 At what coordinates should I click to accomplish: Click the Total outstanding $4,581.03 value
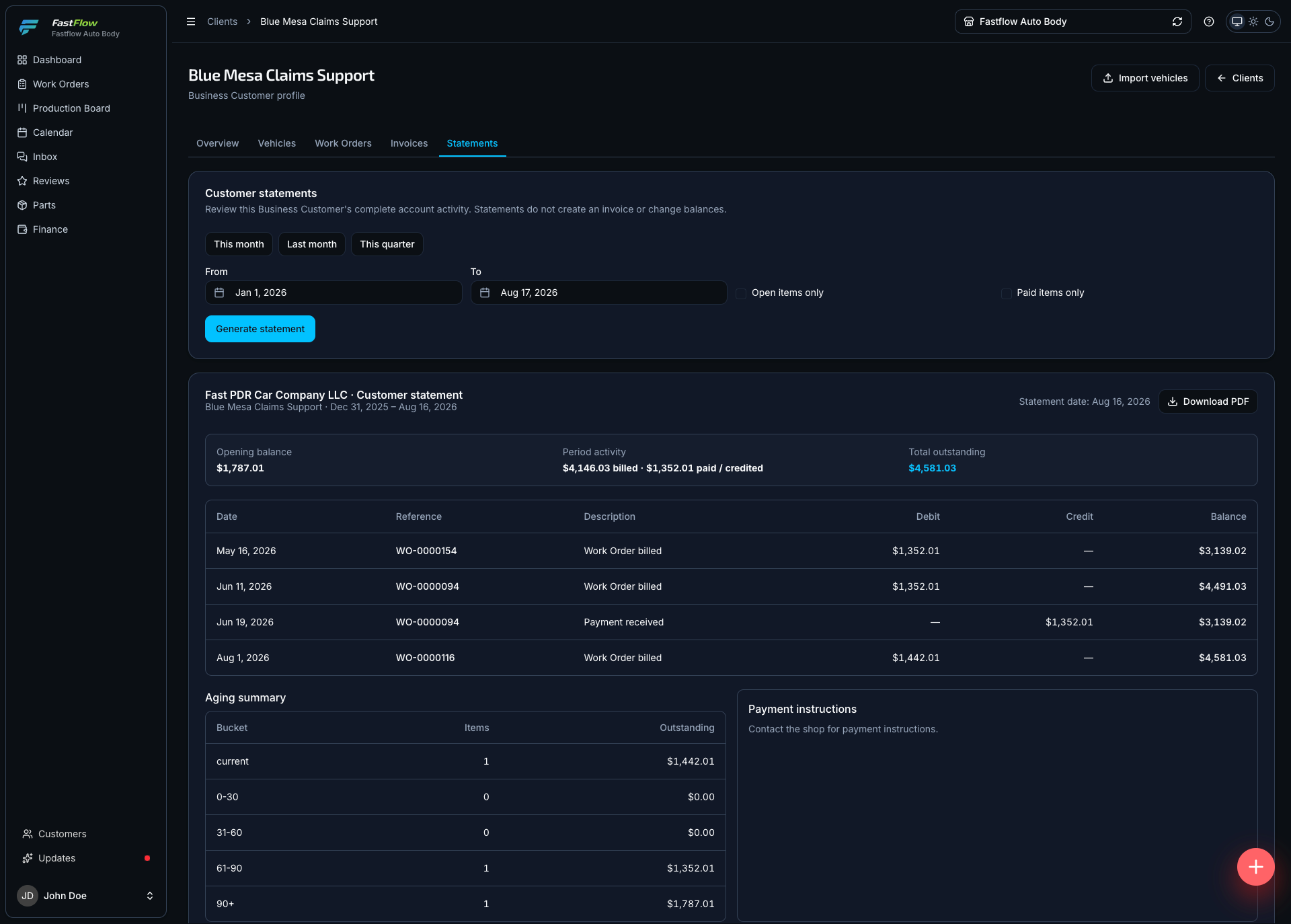[932, 468]
